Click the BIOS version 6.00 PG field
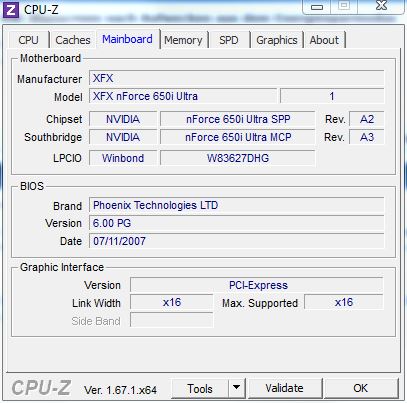Image resolution: width=407 pixels, height=403 pixels. click(237, 223)
